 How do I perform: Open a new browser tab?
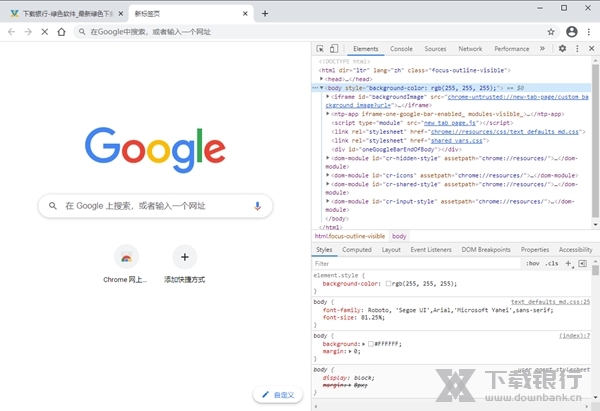click(x=265, y=13)
